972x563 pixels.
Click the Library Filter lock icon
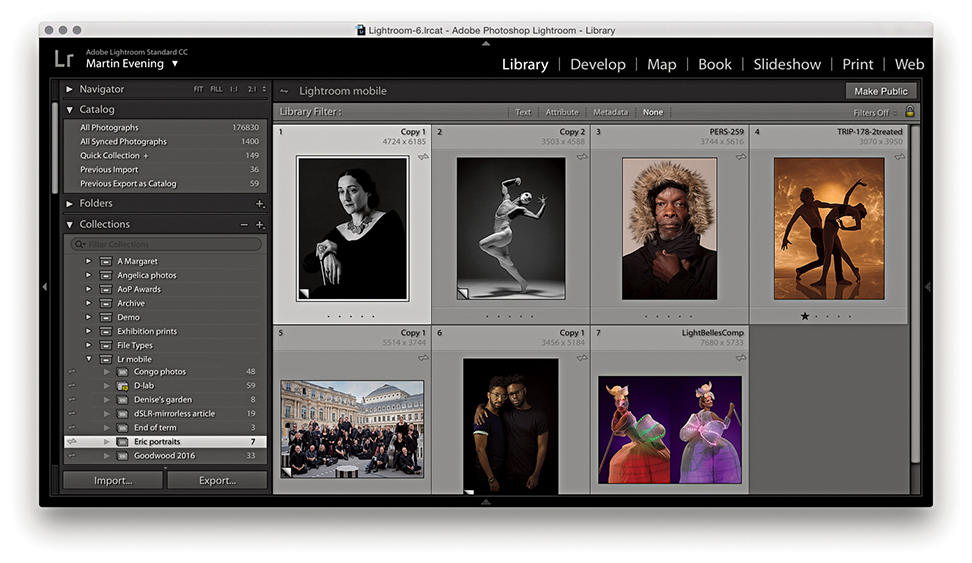point(910,112)
